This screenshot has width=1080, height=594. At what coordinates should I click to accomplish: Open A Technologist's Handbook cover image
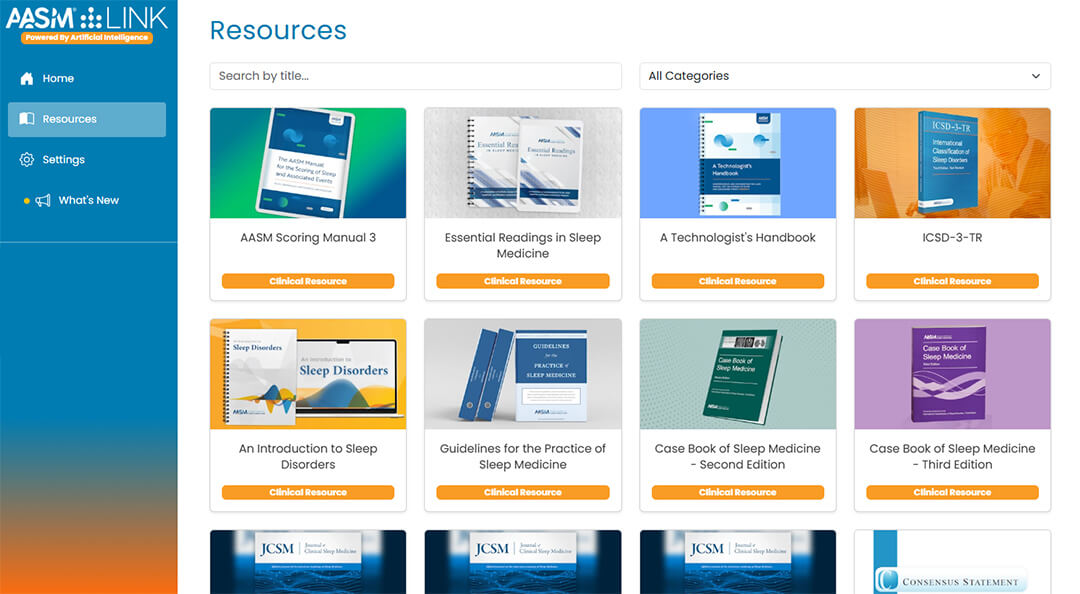738,163
